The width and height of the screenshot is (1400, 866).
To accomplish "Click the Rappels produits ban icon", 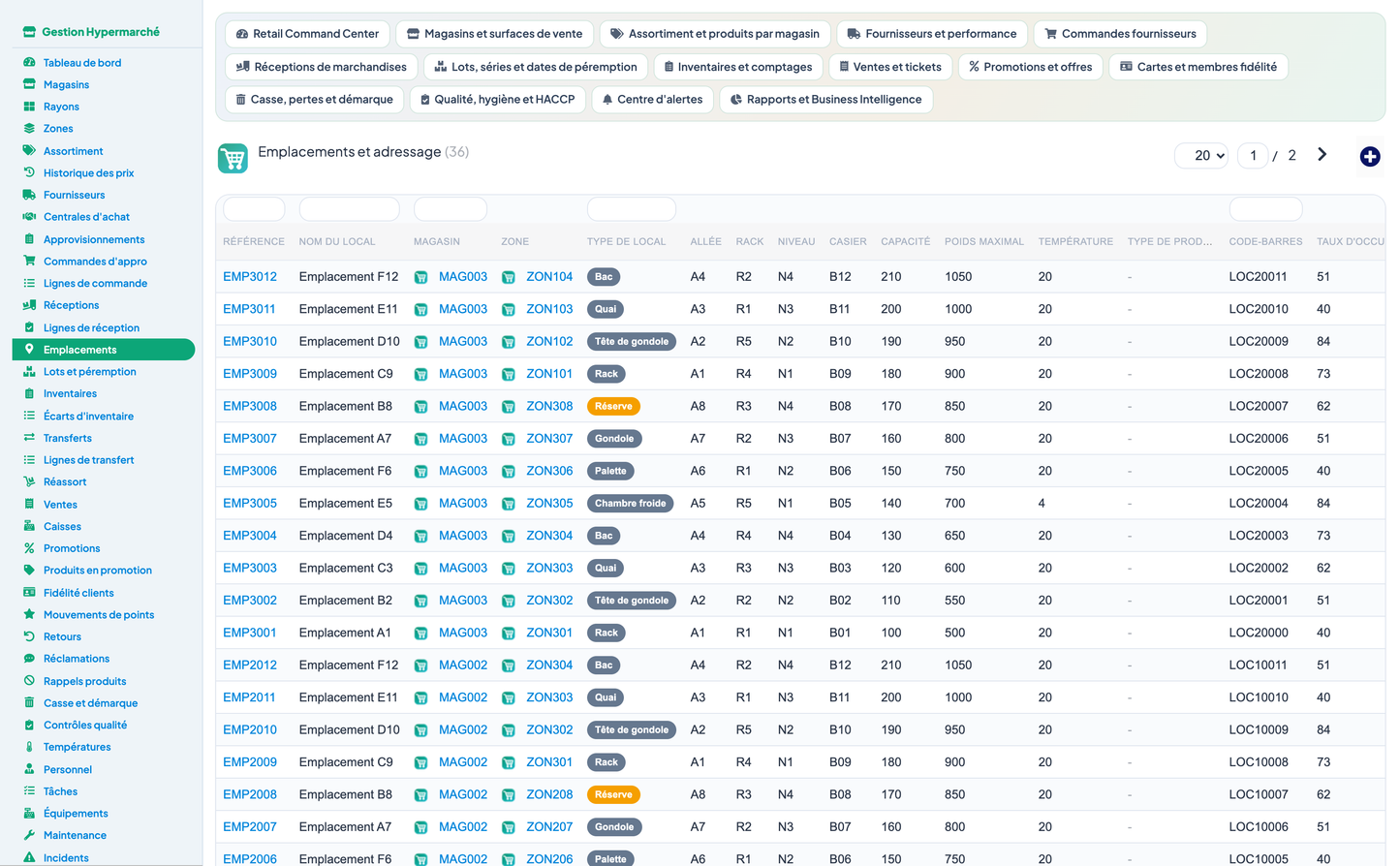I will 29,681.
